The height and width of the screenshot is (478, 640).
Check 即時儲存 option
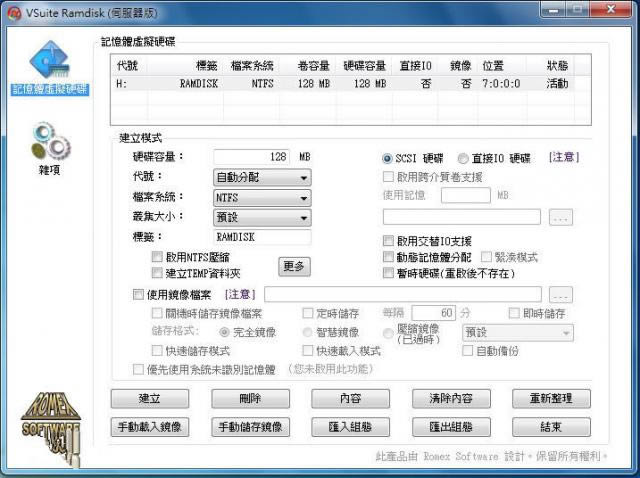(514, 313)
